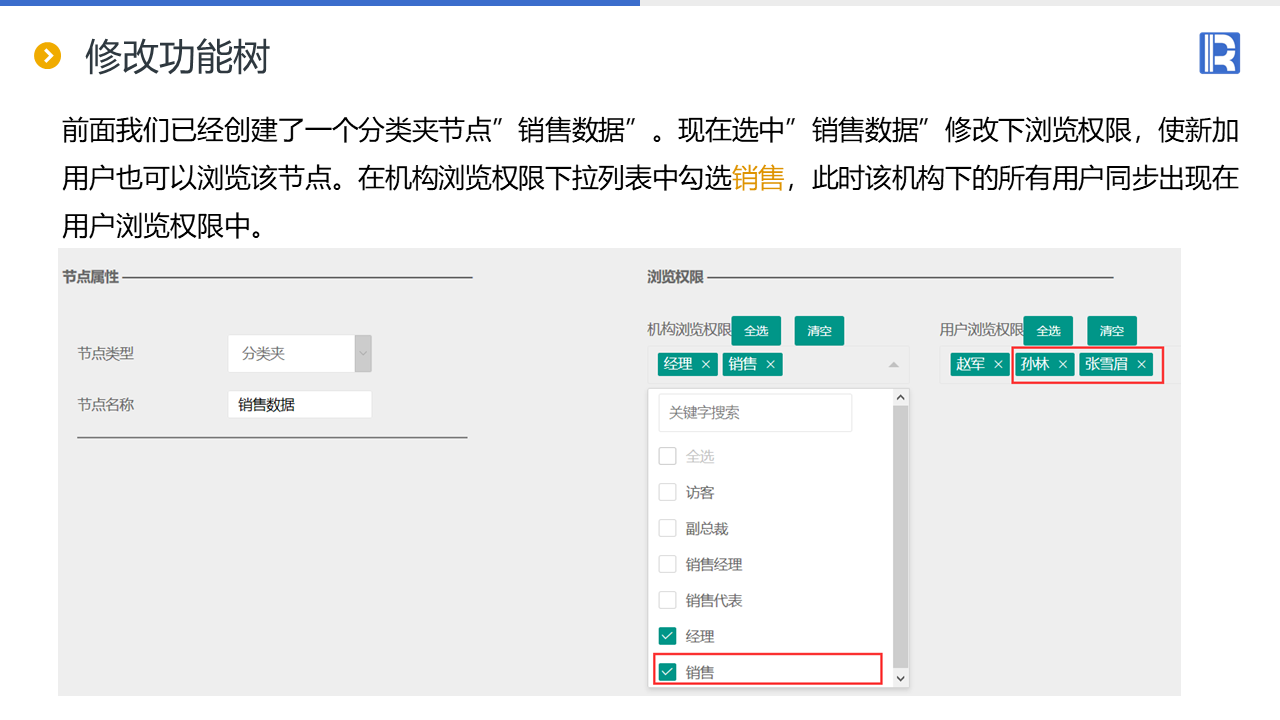Click the blue R logo icon
Screen dimensions: 1280x720
1219,53
